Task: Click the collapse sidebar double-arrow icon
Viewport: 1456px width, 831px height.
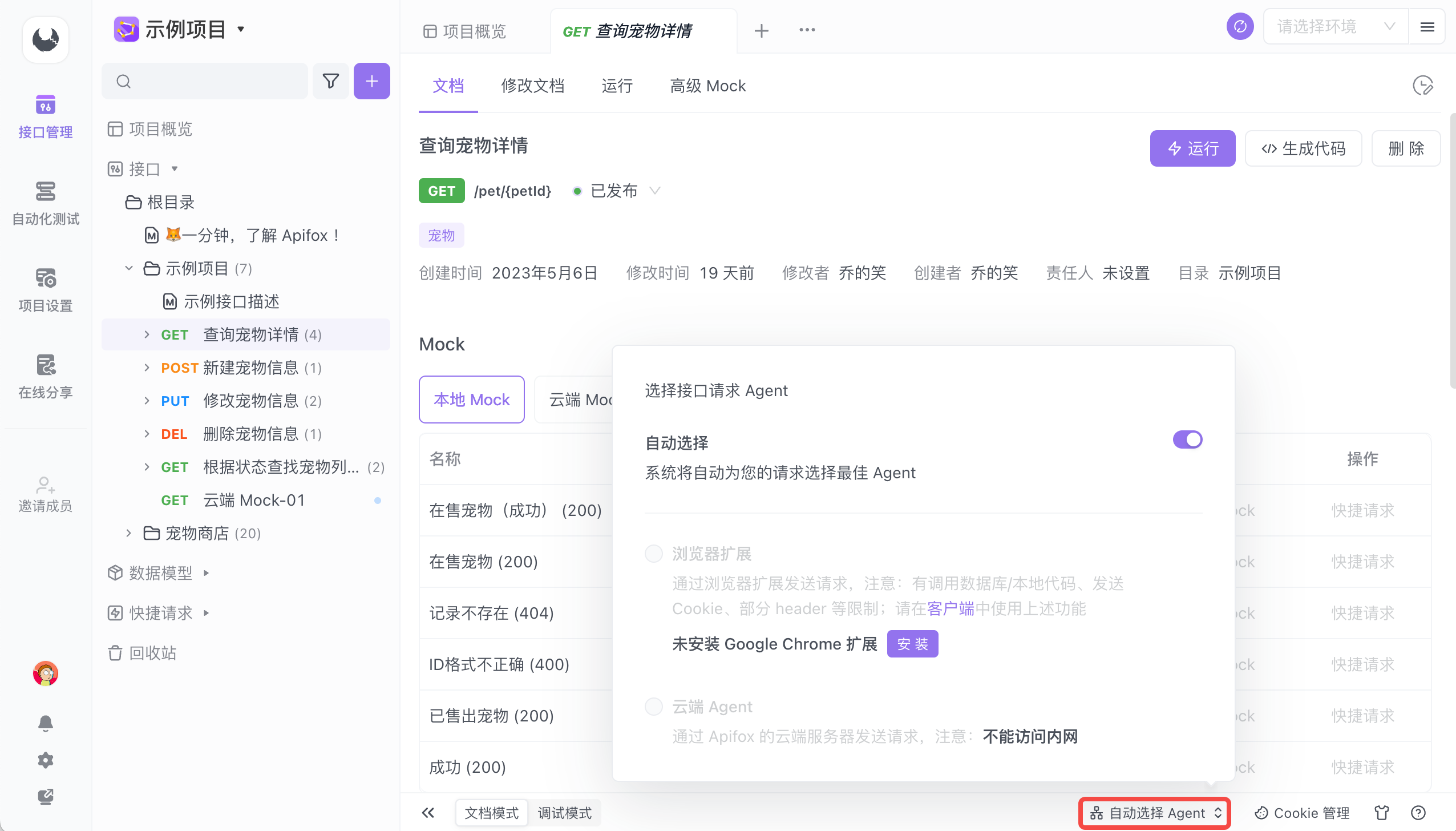Action: coord(428,813)
